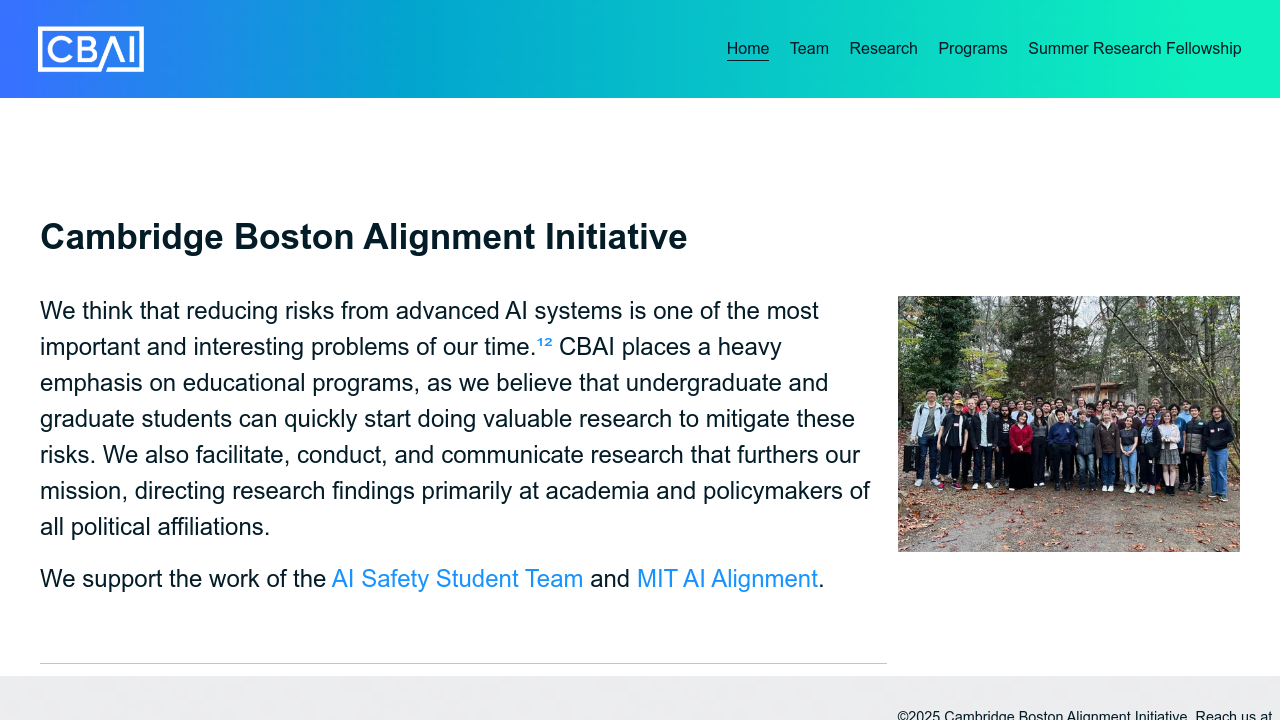Open Team from the top navigation bar
The image size is (1280, 720).
tap(809, 48)
